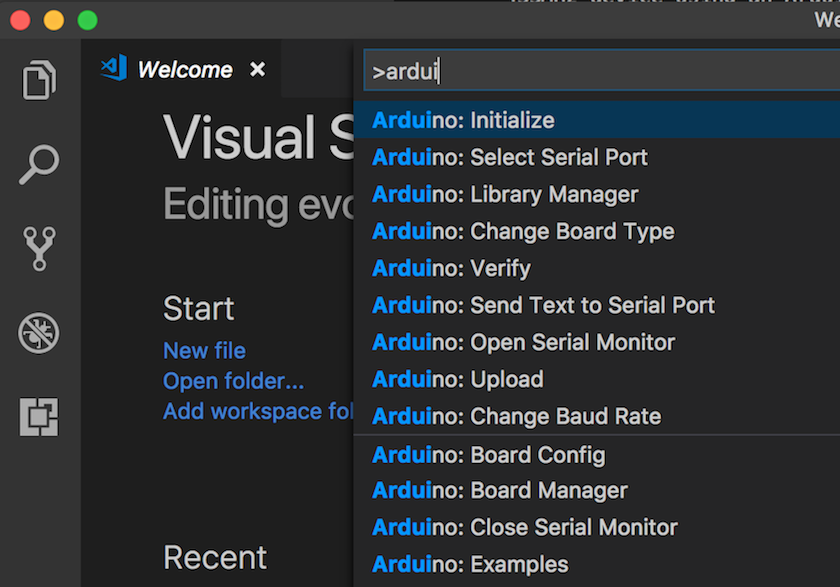Choose Arduino: Select Serial Port
This screenshot has height=587, width=840.
coord(597,157)
